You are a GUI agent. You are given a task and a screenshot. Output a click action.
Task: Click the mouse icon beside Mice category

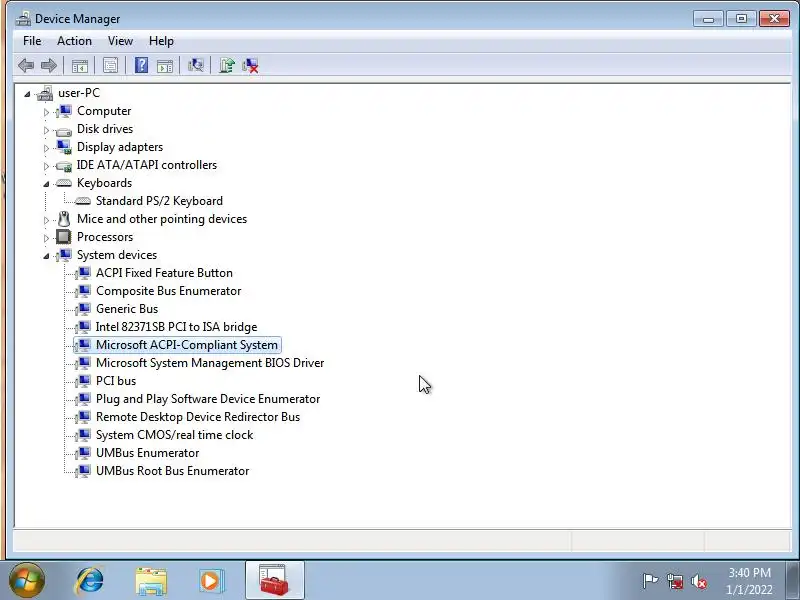[64, 219]
